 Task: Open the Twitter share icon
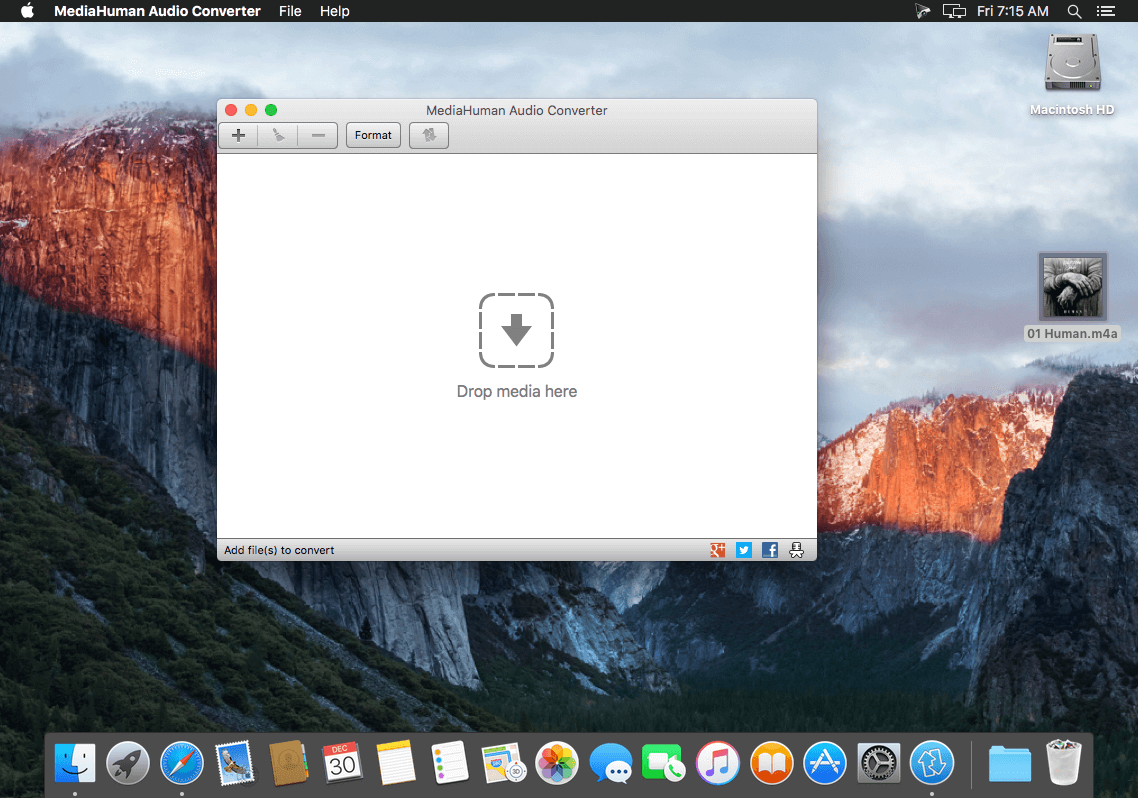pos(744,550)
